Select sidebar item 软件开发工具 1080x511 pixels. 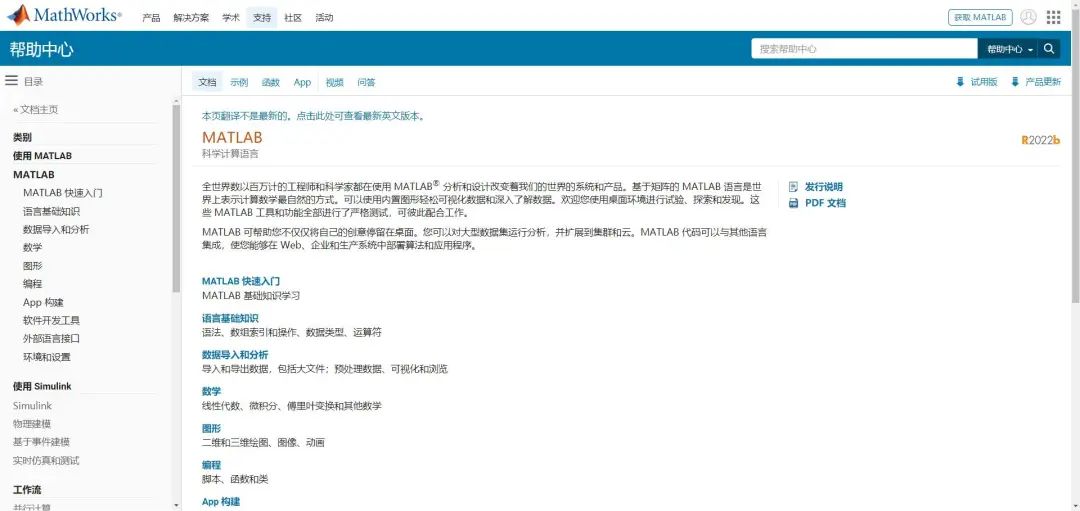(52, 320)
